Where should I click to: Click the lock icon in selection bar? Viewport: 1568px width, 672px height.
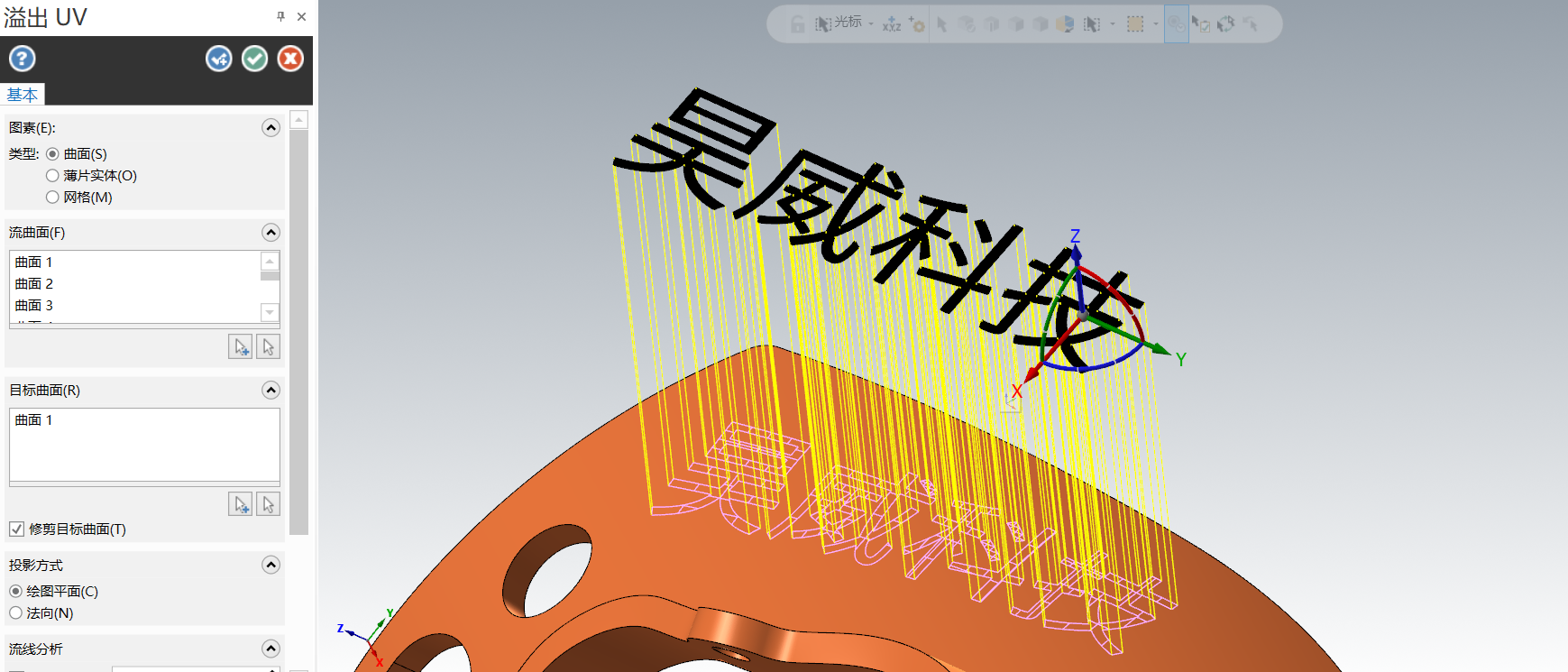pyautogui.click(x=798, y=24)
